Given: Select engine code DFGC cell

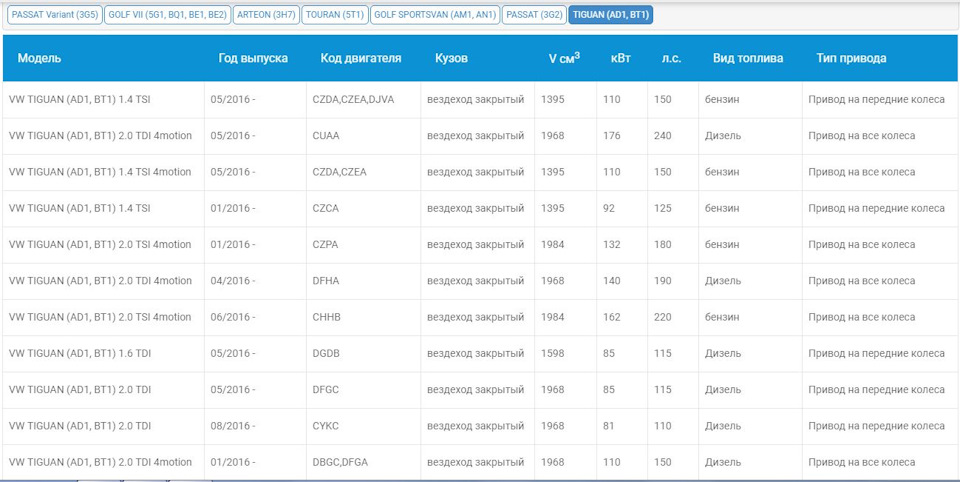Looking at the screenshot, I should pos(326,390).
